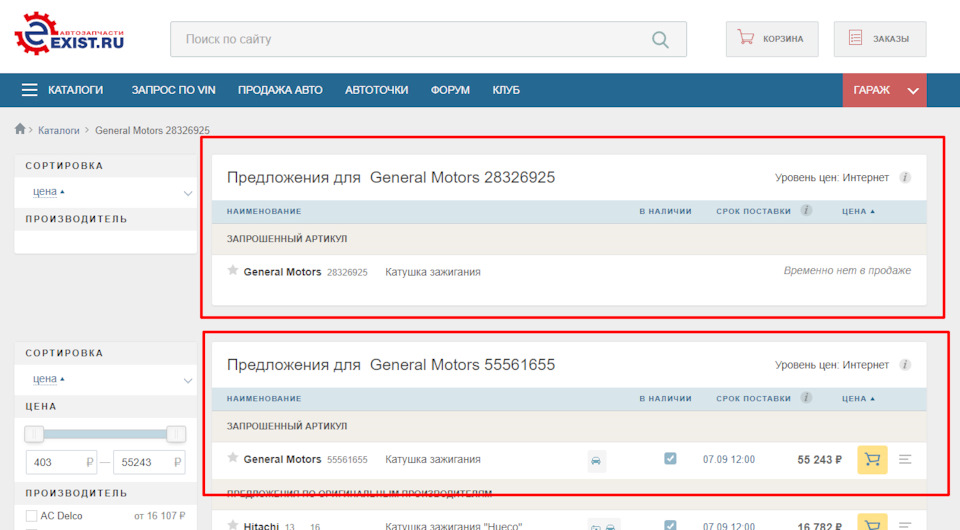Sort by Цена column in 55561655 table
This screenshot has width=960, height=530.
click(858, 398)
